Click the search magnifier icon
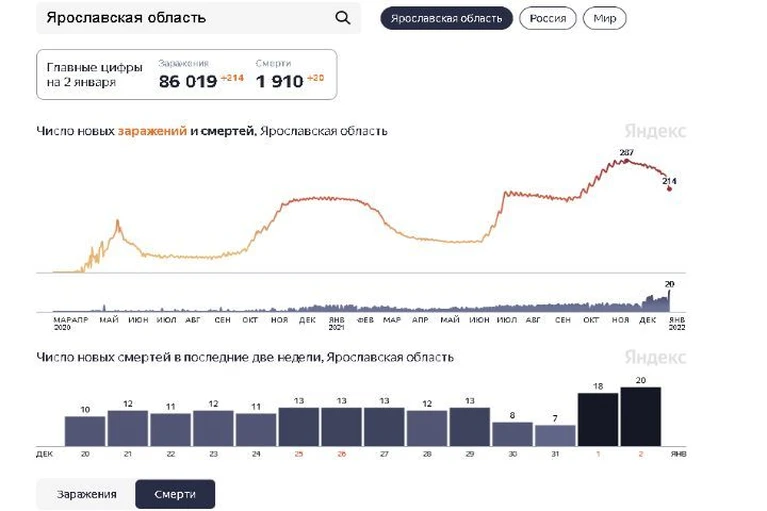The height and width of the screenshot is (511, 767). pyautogui.click(x=343, y=18)
